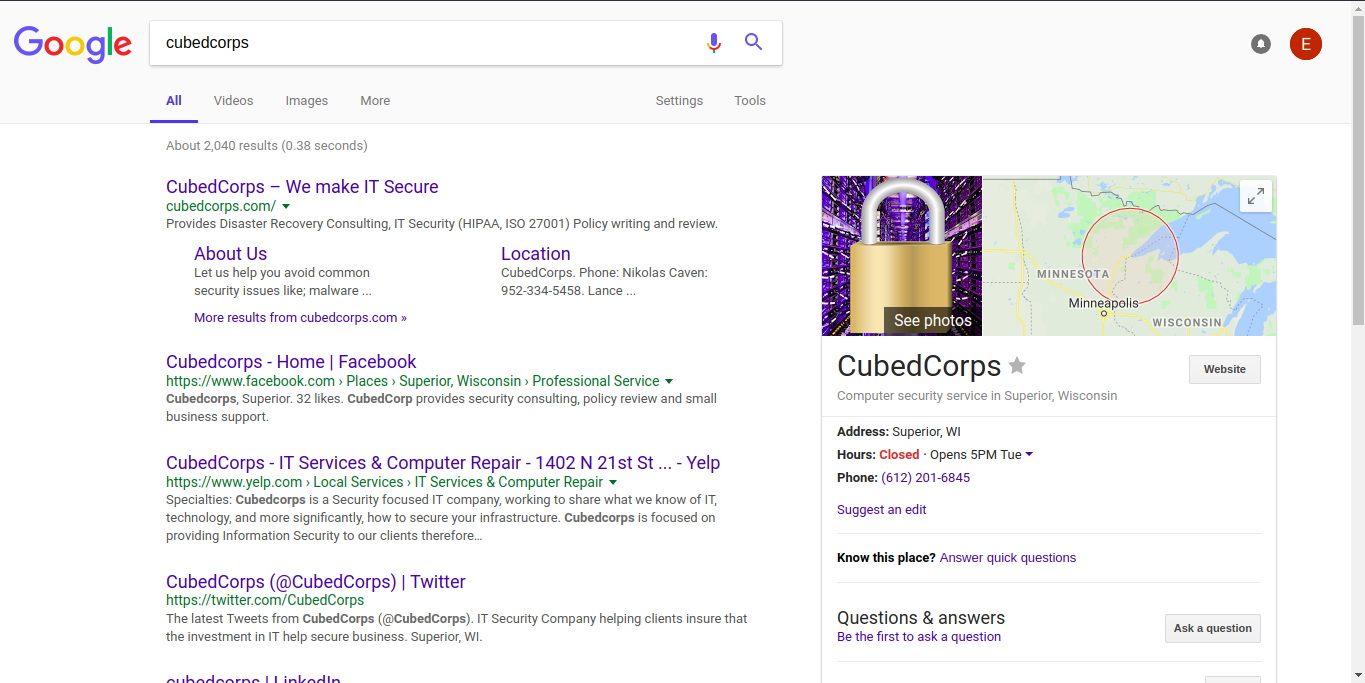Select the All search tab
This screenshot has height=683, width=1365.
tap(174, 101)
